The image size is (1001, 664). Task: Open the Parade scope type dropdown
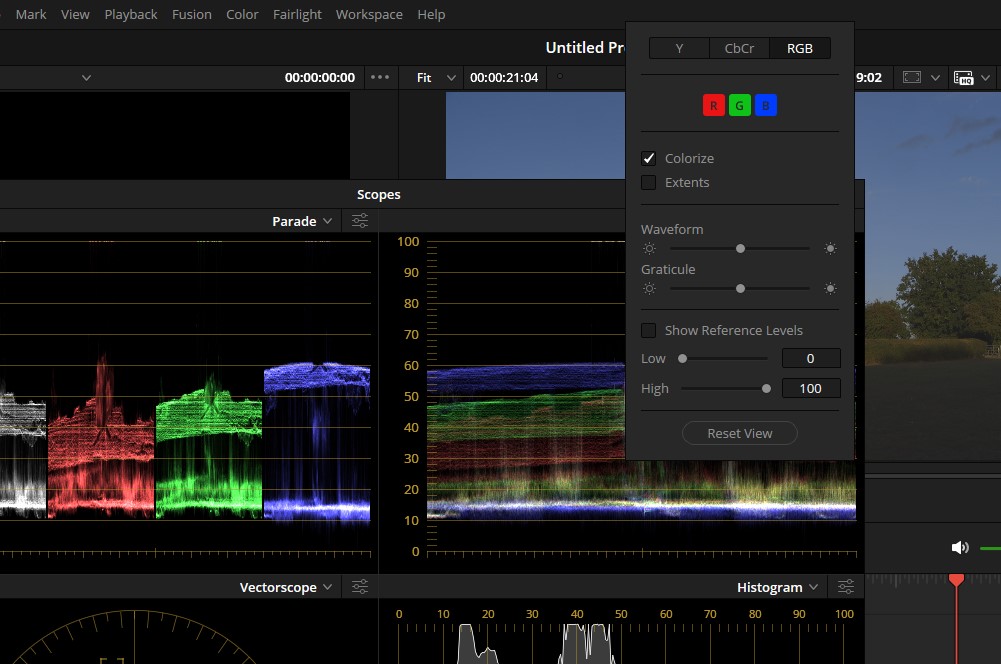pos(302,221)
